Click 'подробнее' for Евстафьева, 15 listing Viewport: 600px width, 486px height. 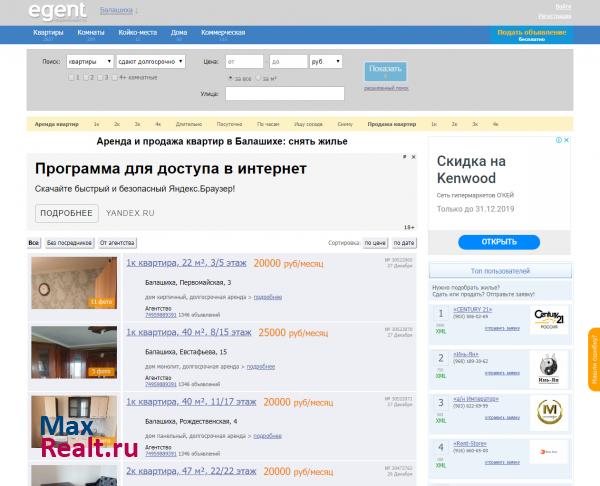coord(261,367)
